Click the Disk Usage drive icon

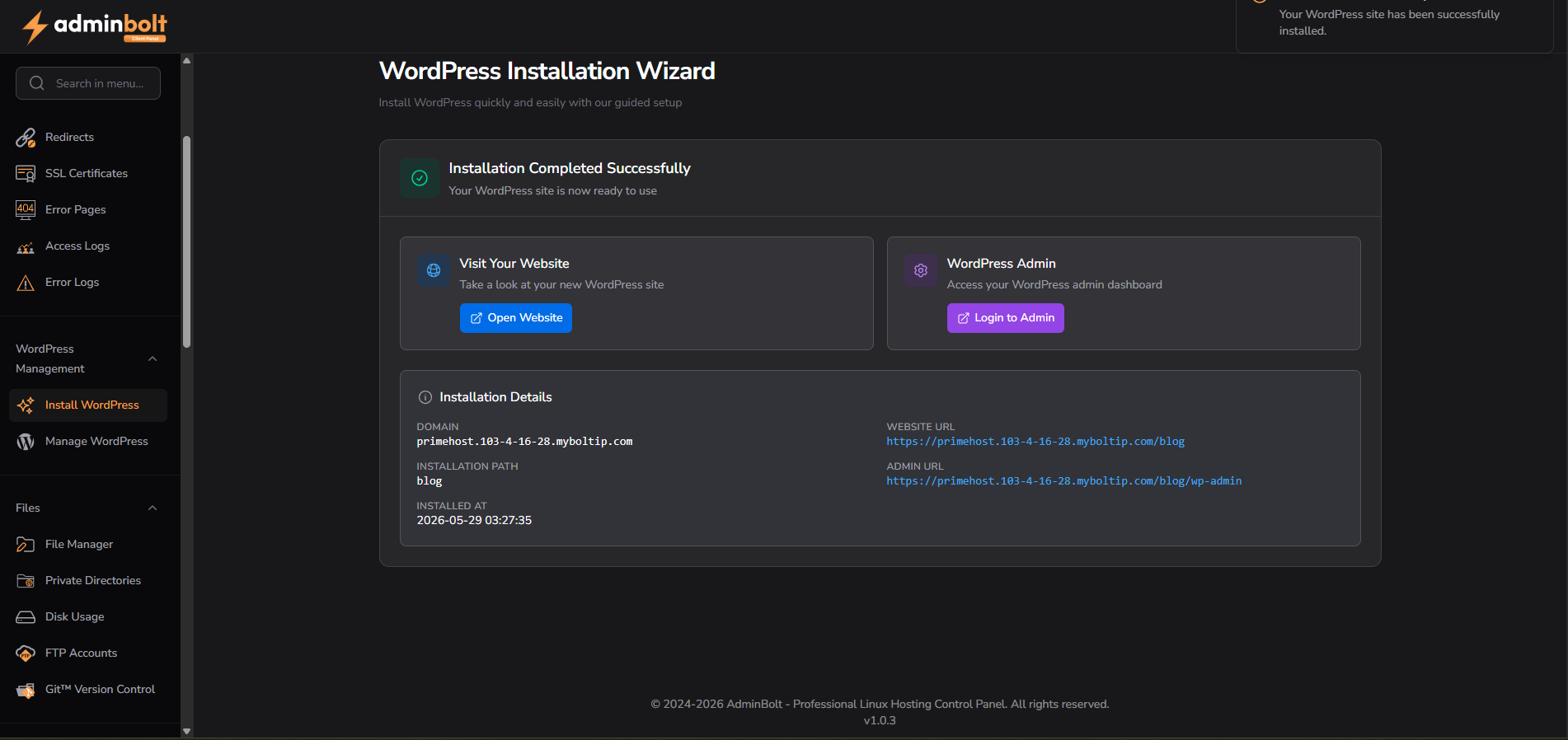tap(26, 617)
